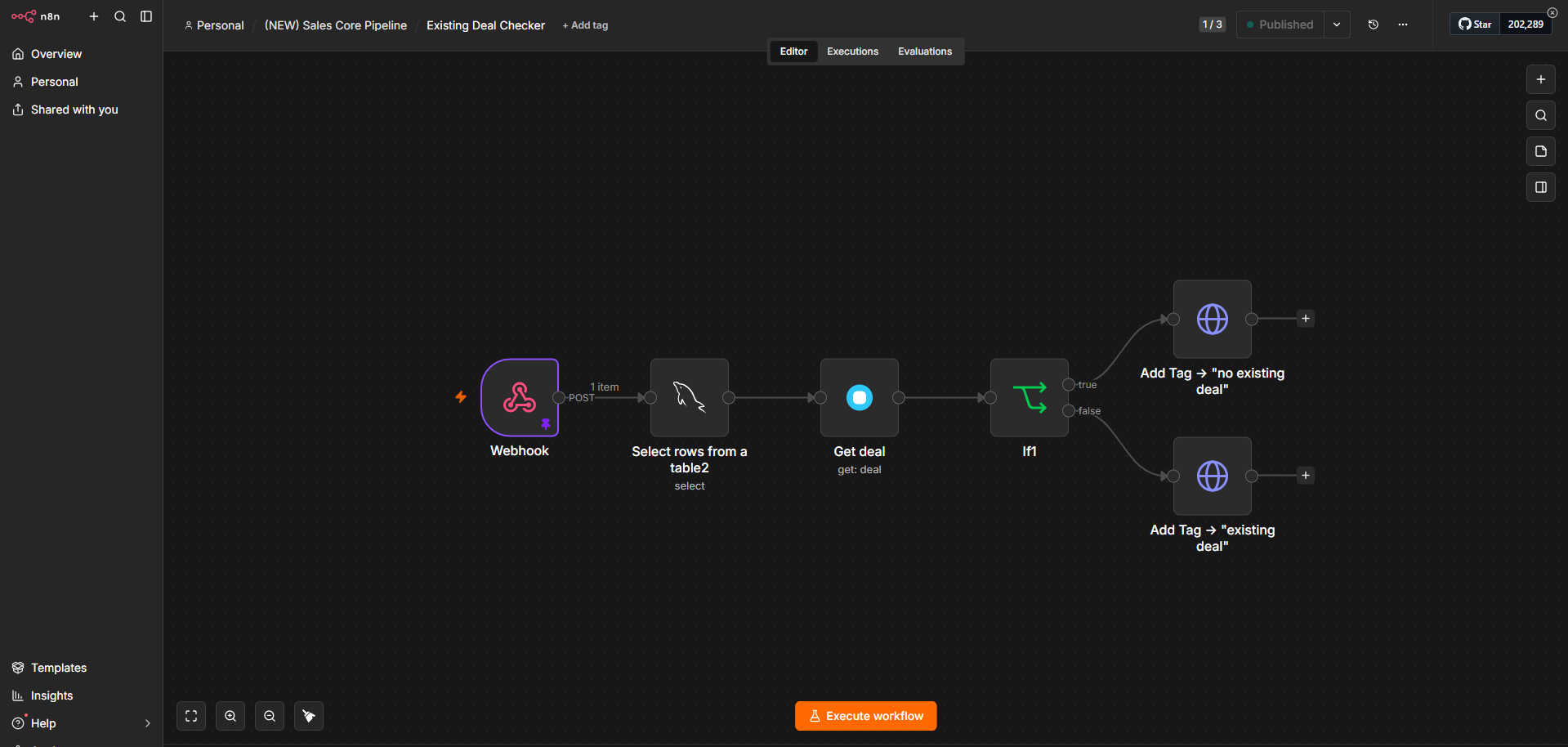Collapse the left sidebar panel
This screenshot has height=747, width=1568.
pos(146,16)
